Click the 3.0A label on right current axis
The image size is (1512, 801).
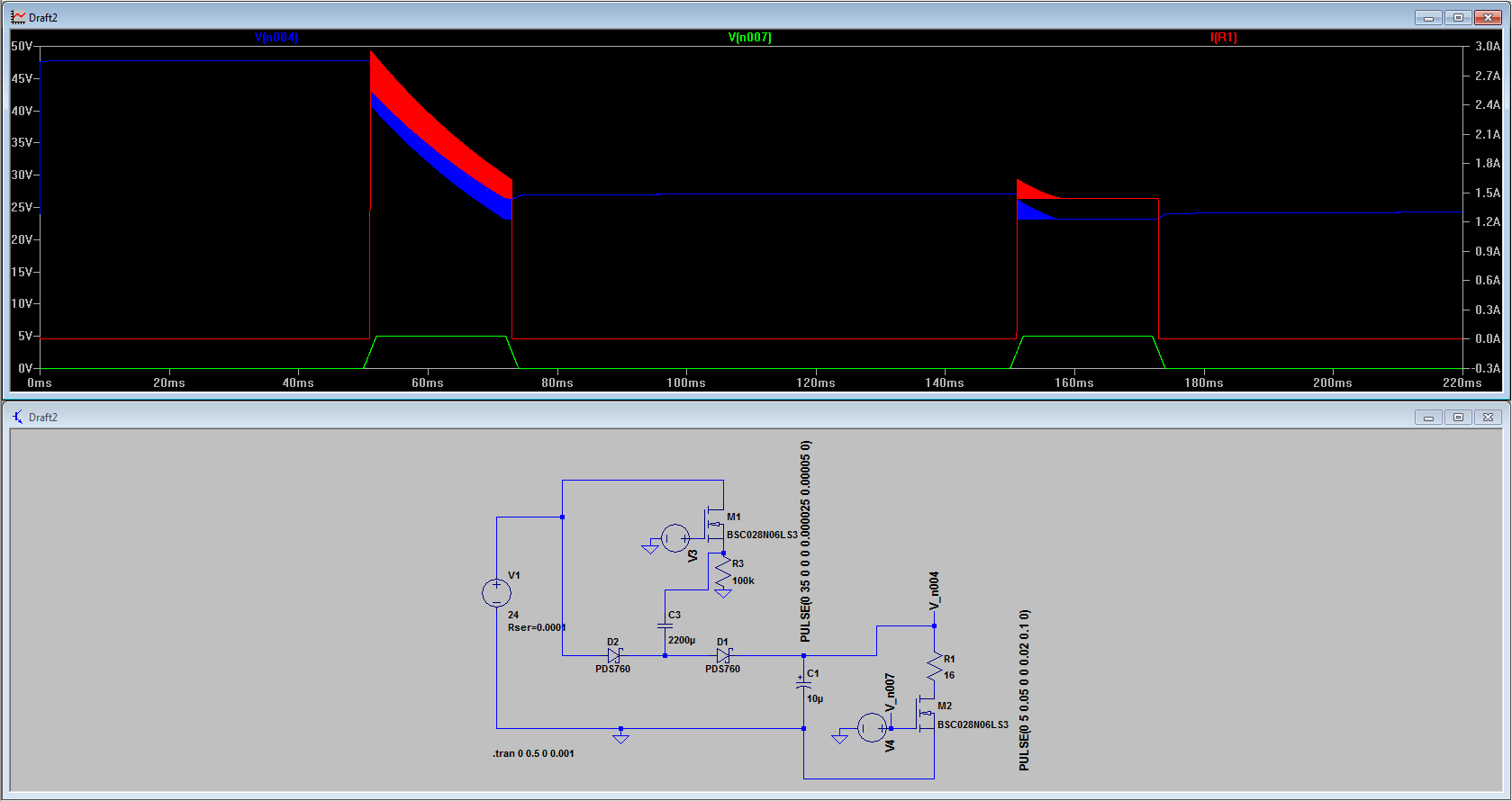tap(1488, 46)
